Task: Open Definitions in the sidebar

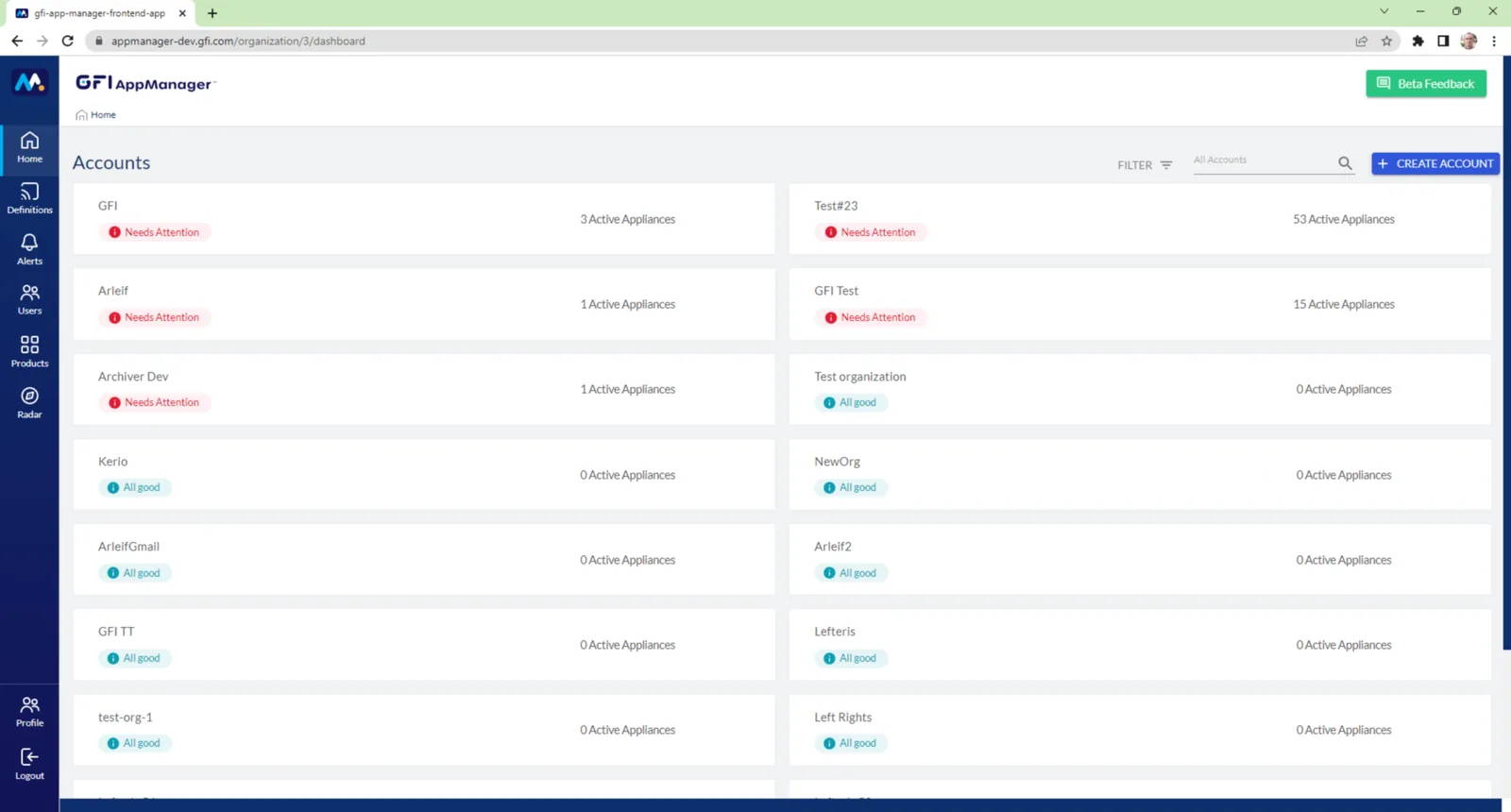Action: pyautogui.click(x=29, y=199)
